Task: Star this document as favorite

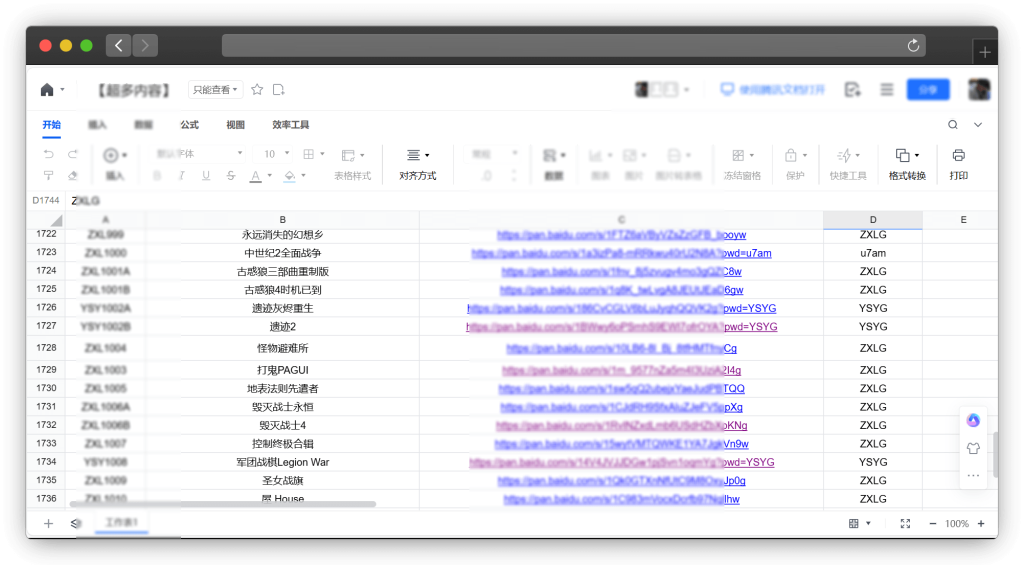Action: pyautogui.click(x=257, y=89)
